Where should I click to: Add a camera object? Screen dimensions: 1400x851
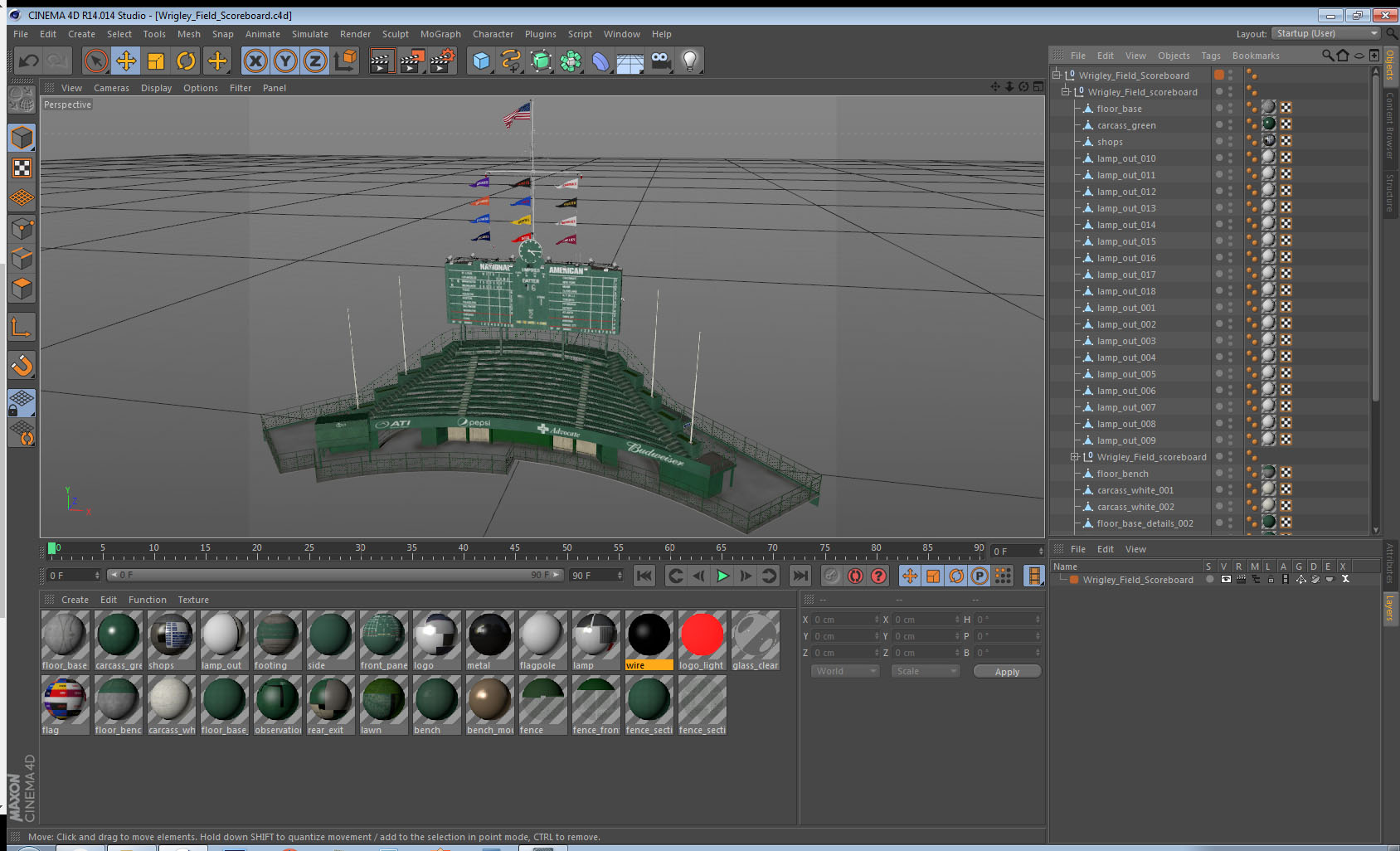[x=660, y=61]
